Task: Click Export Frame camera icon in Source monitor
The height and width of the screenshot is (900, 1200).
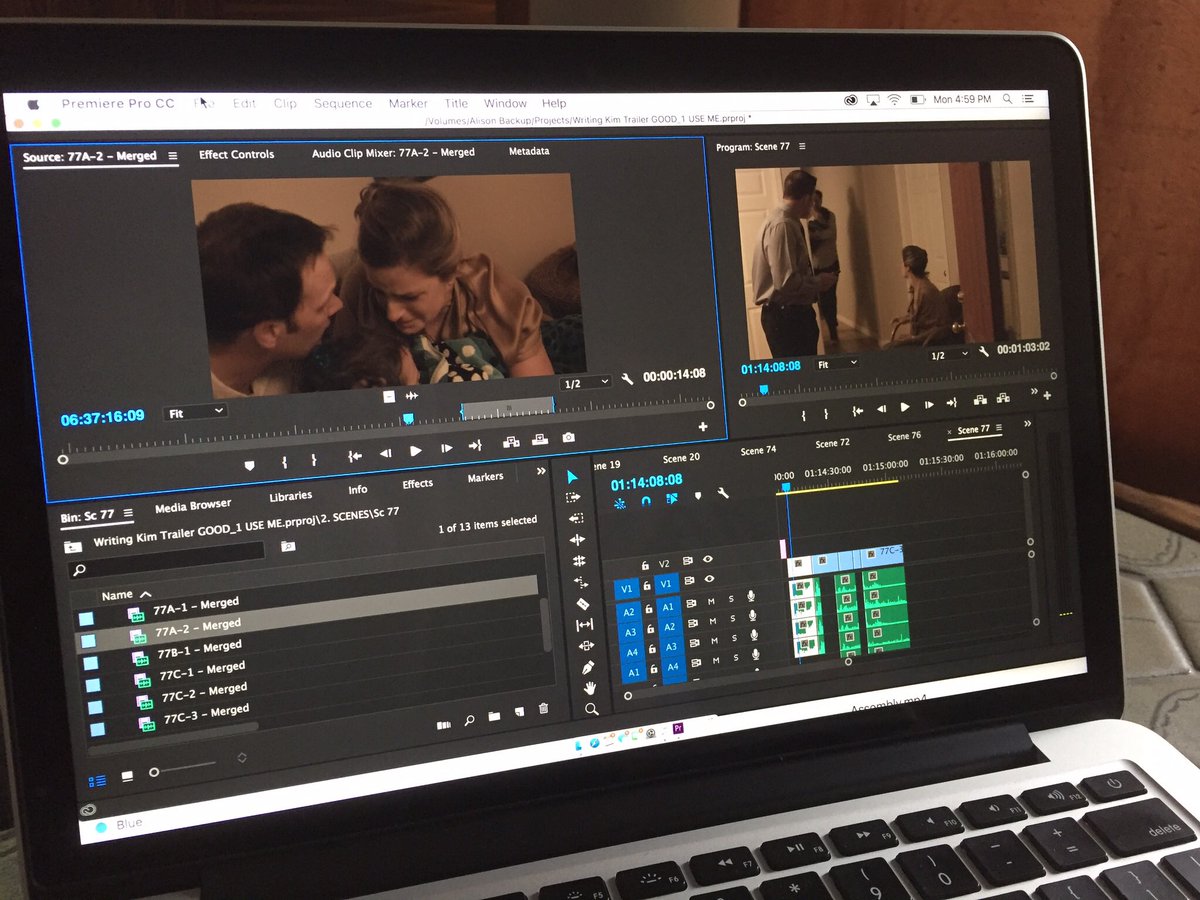Action: pos(568,439)
